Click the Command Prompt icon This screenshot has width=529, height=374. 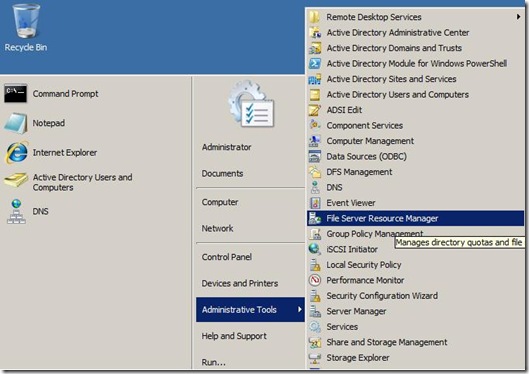[16, 93]
